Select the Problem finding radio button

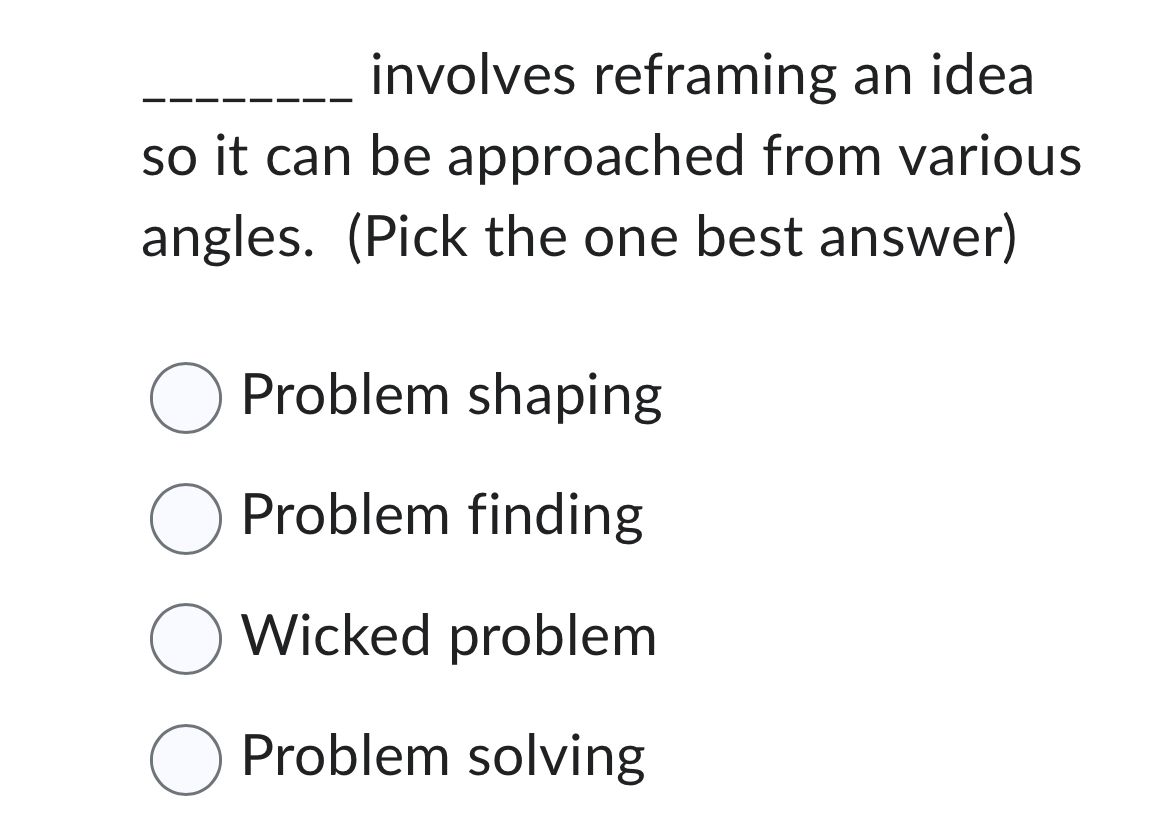tap(186, 520)
